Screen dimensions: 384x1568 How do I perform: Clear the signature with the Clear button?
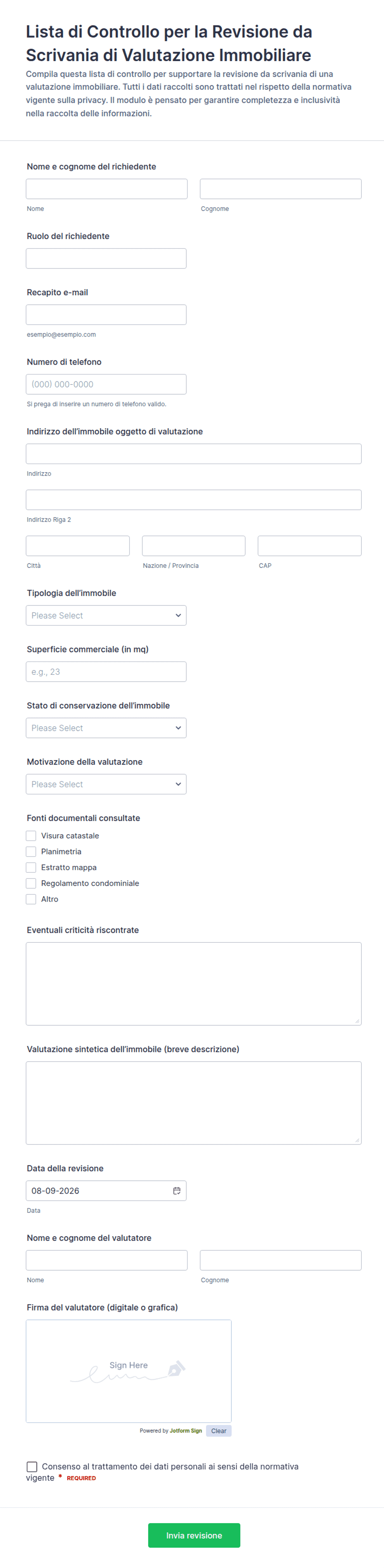[x=219, y=1431]
